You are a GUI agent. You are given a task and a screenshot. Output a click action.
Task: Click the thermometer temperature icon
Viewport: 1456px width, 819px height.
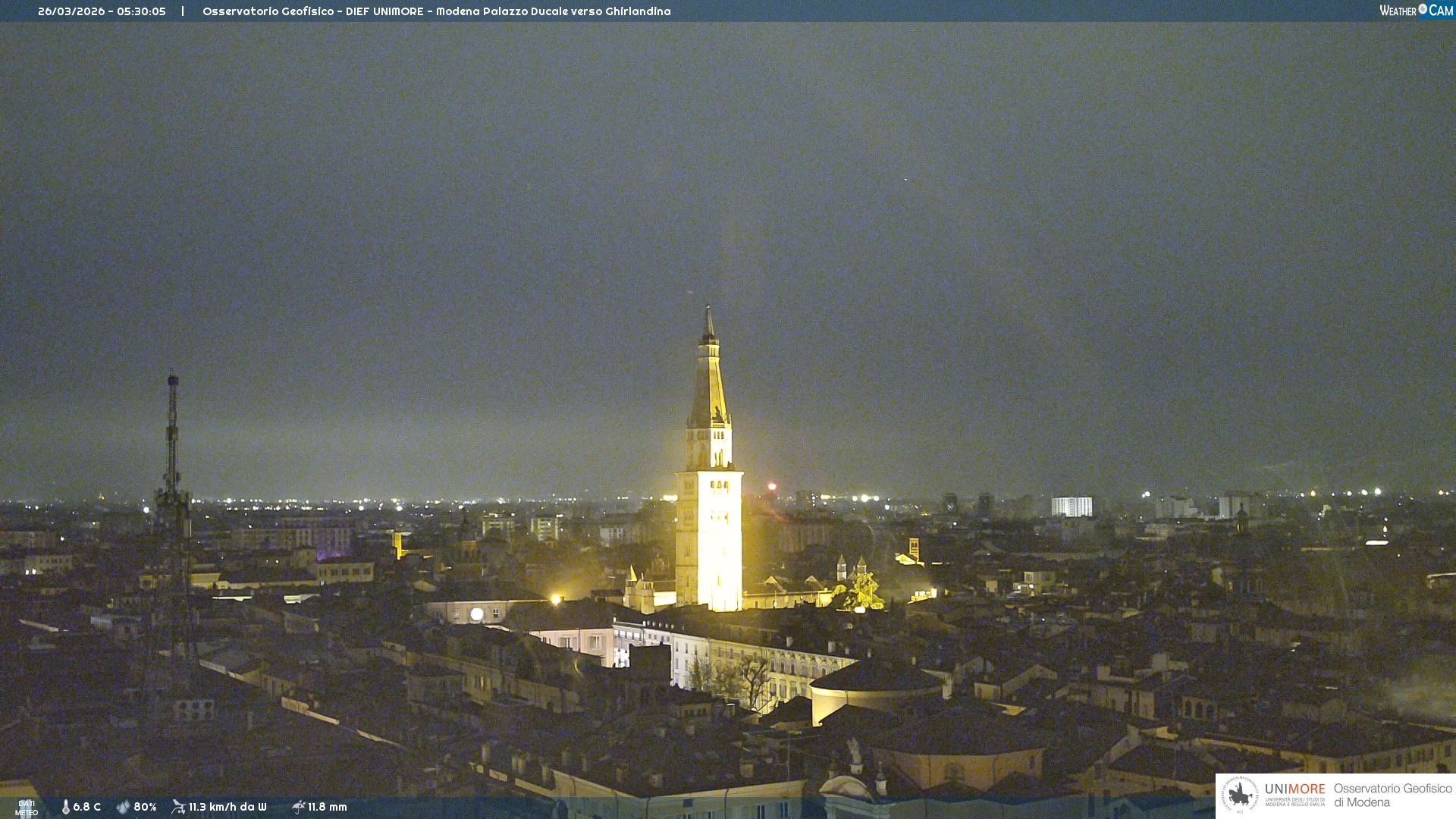pos(66,807)
